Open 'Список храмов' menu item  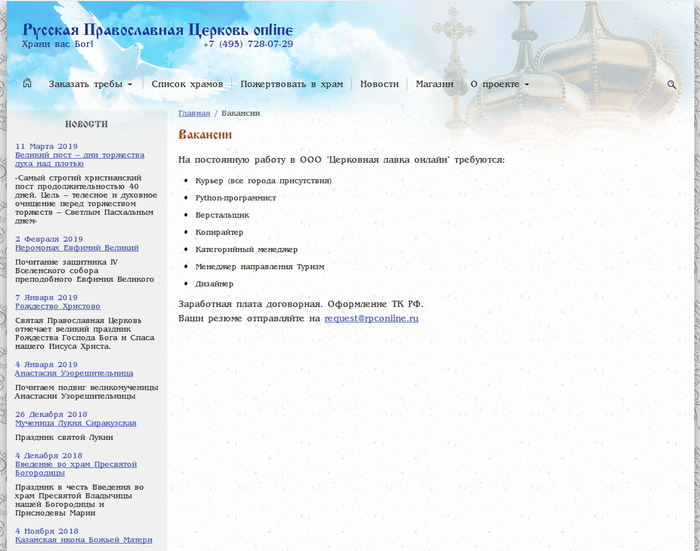pyautogui.click(x=186, y=85)
